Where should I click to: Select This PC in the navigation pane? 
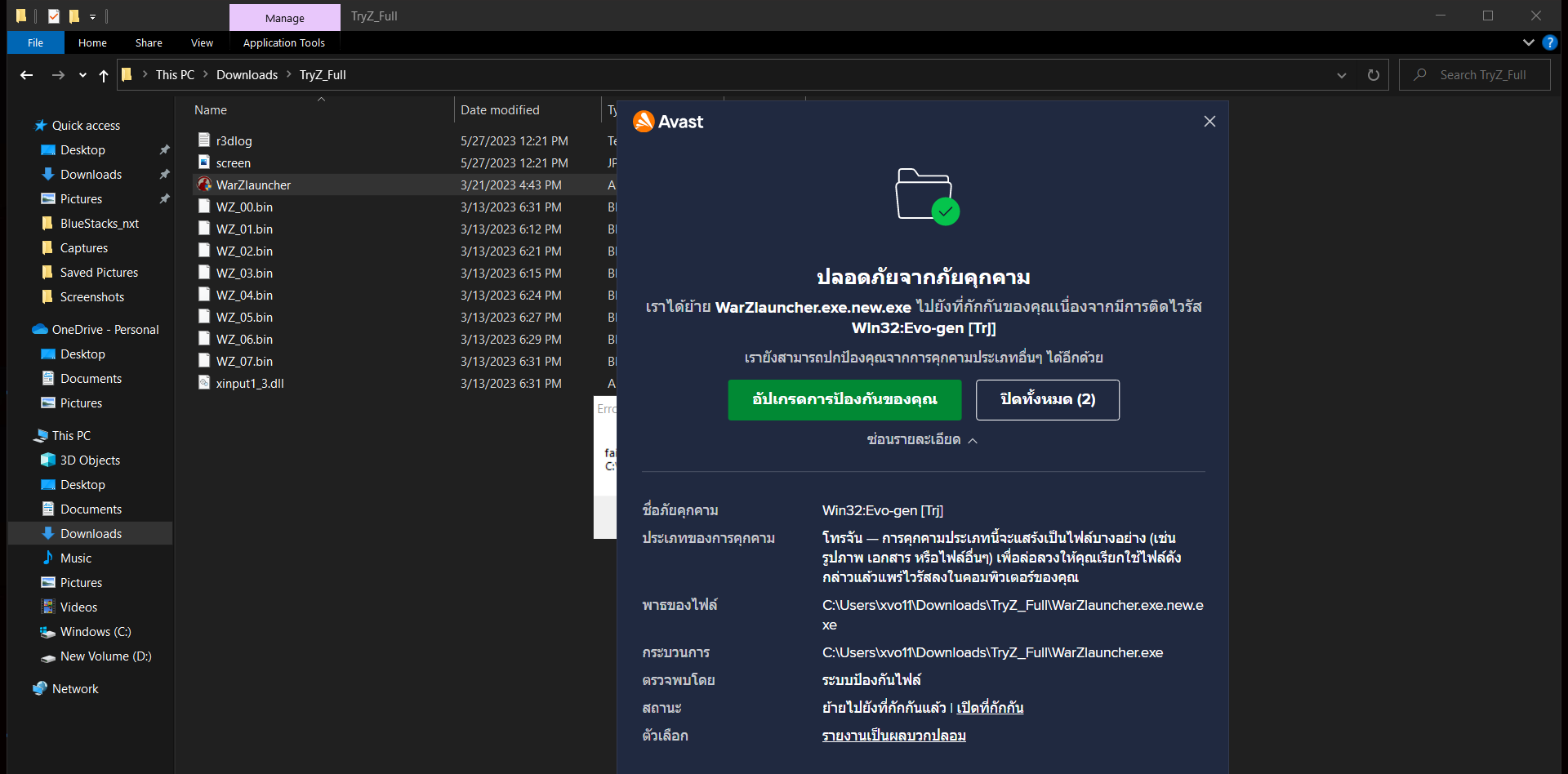pos(71,436)
